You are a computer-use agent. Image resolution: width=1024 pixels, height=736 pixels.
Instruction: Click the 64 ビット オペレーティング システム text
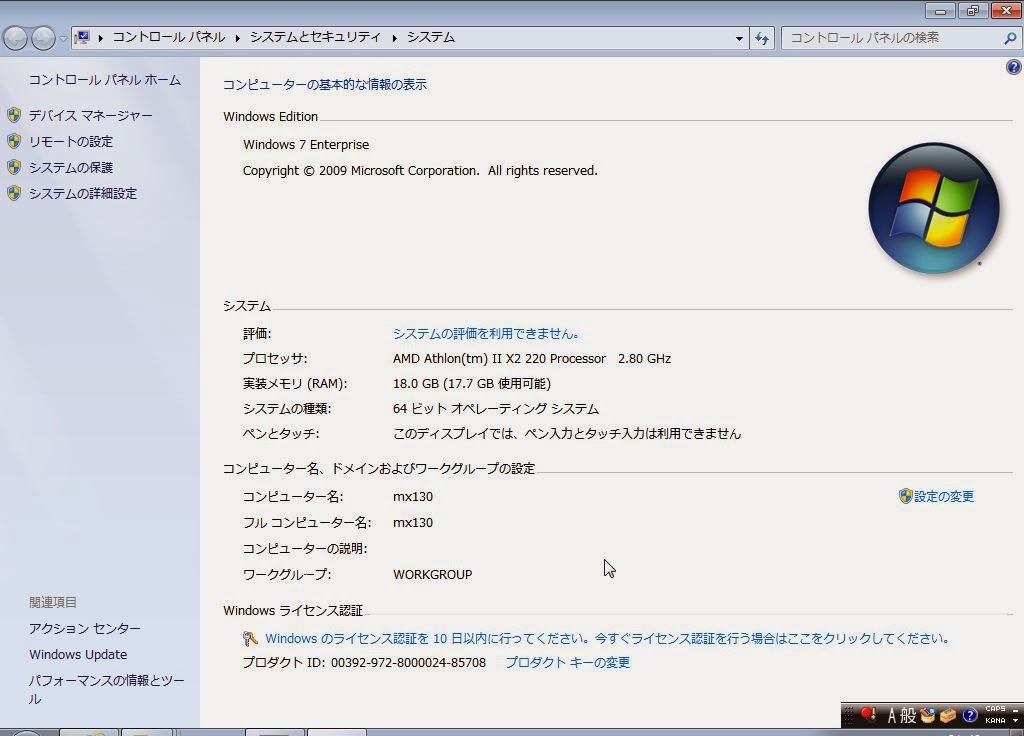click(x=496, y=409)
